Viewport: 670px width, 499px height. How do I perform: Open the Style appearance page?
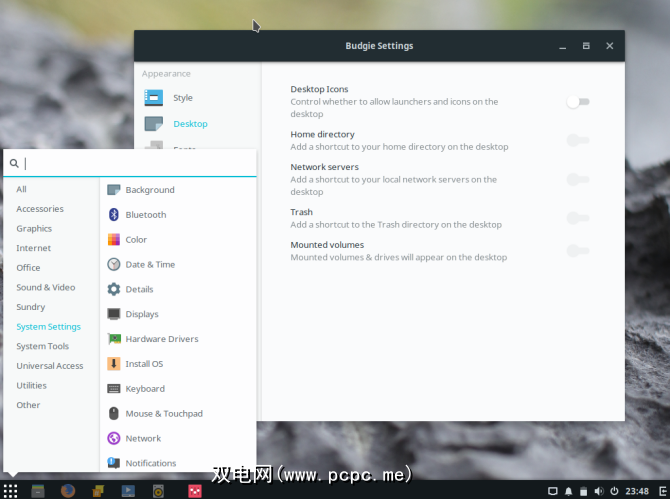[x=182, y=98]
